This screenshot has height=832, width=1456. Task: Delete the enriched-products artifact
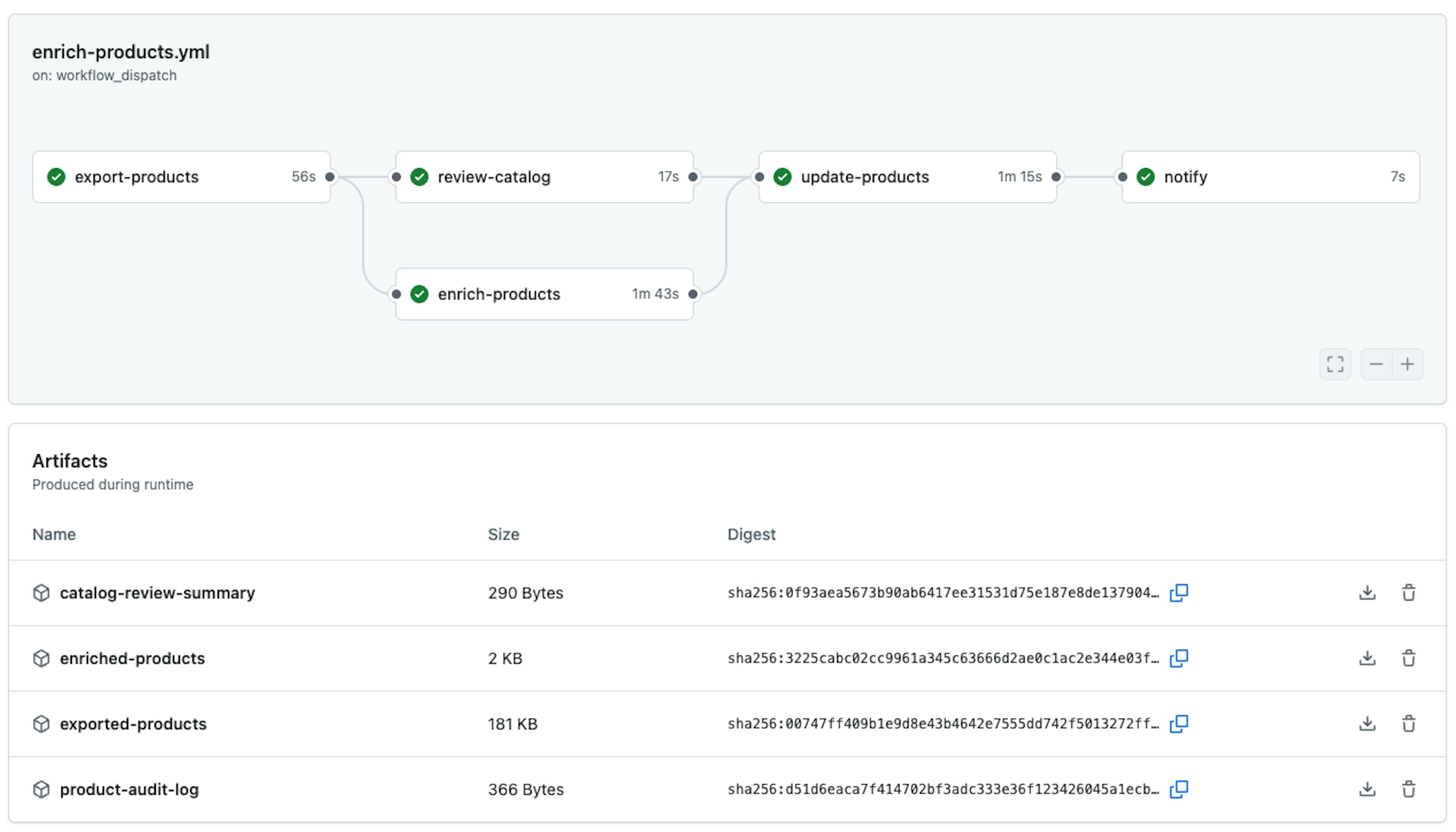coord(1408,658)
